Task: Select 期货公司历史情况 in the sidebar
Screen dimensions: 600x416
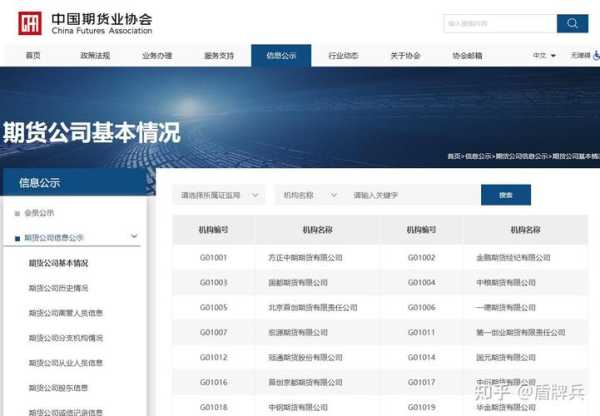Action: pos(58,288)
